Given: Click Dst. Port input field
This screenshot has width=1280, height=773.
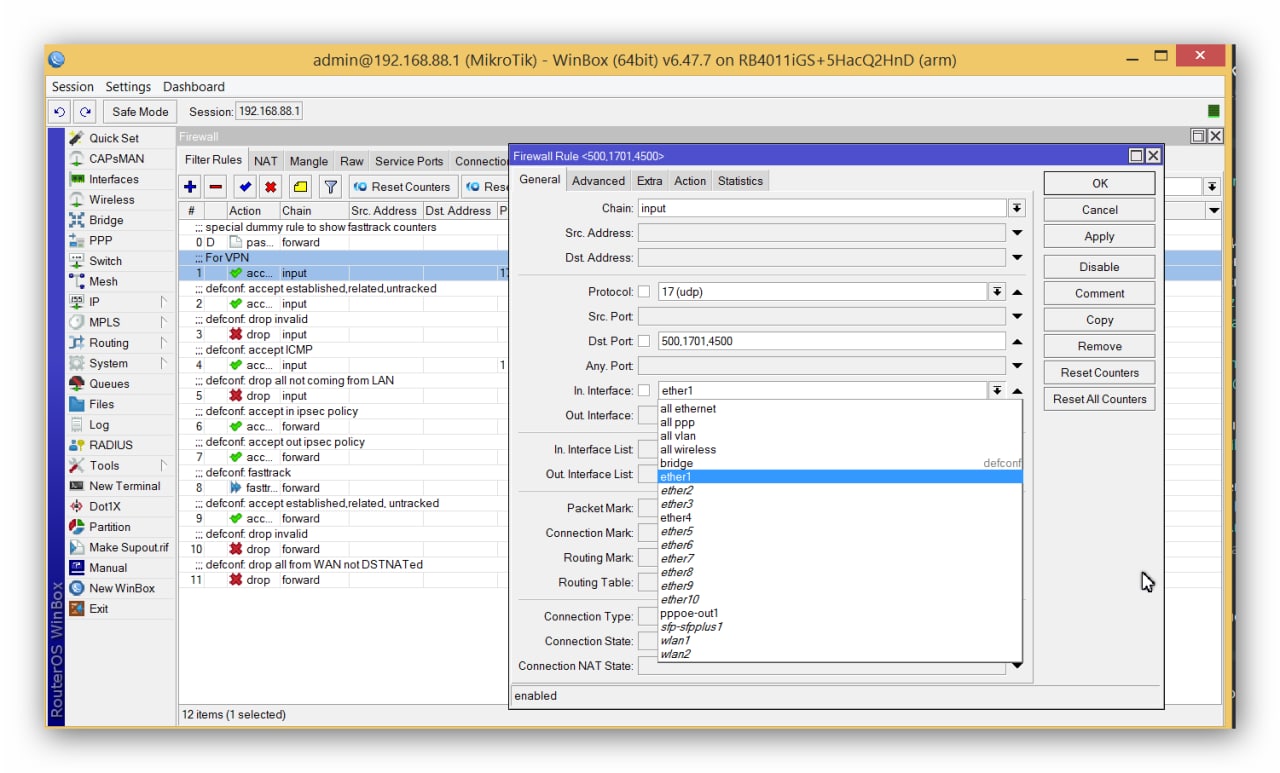Looking at the screenshot, I should tap(831, 341).
